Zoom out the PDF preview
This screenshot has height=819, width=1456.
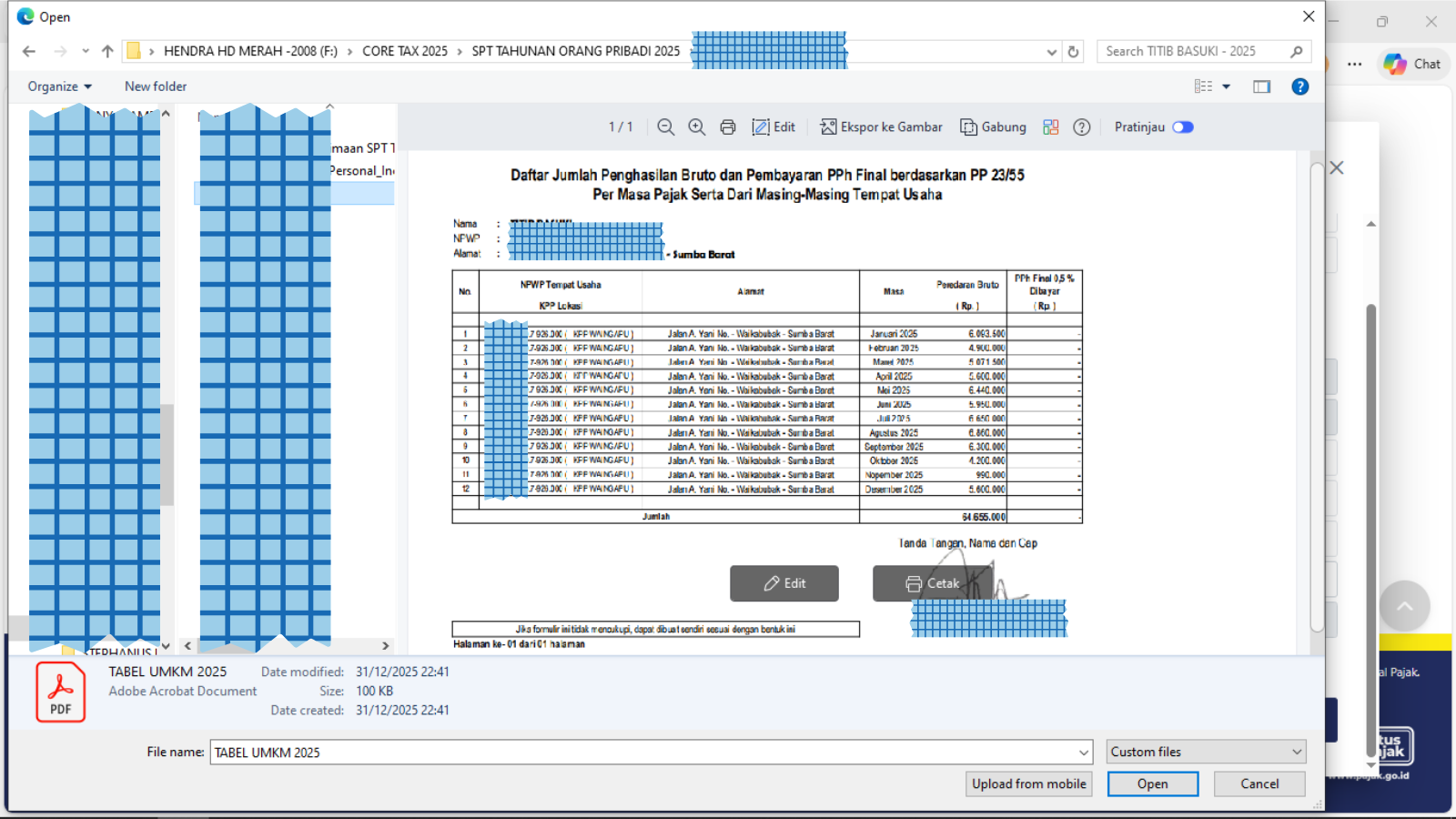click(666, 127)
